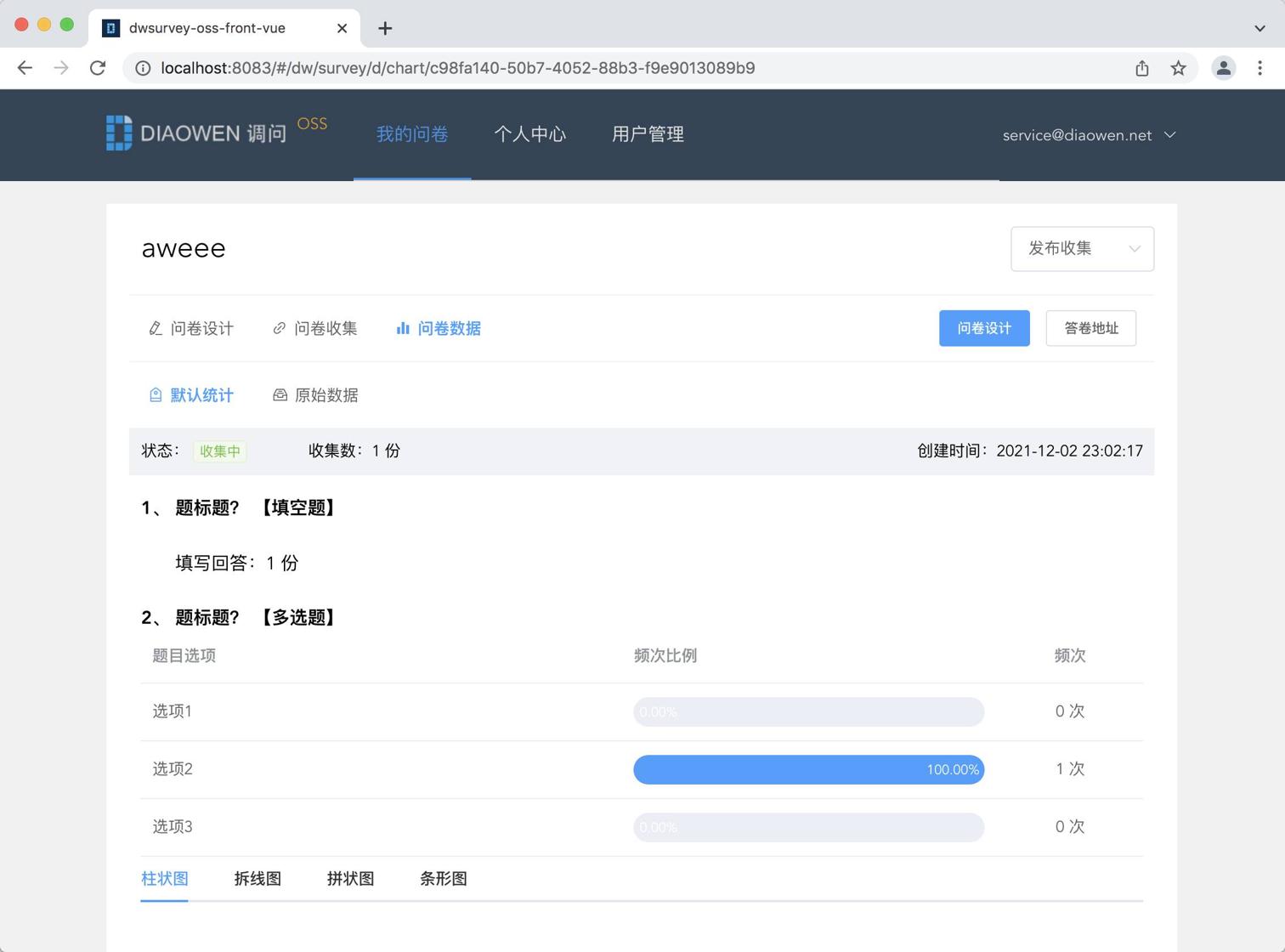Click the 选项1 row label
This screenshot has height=952, width=1285.
click(x=173, y=711)
